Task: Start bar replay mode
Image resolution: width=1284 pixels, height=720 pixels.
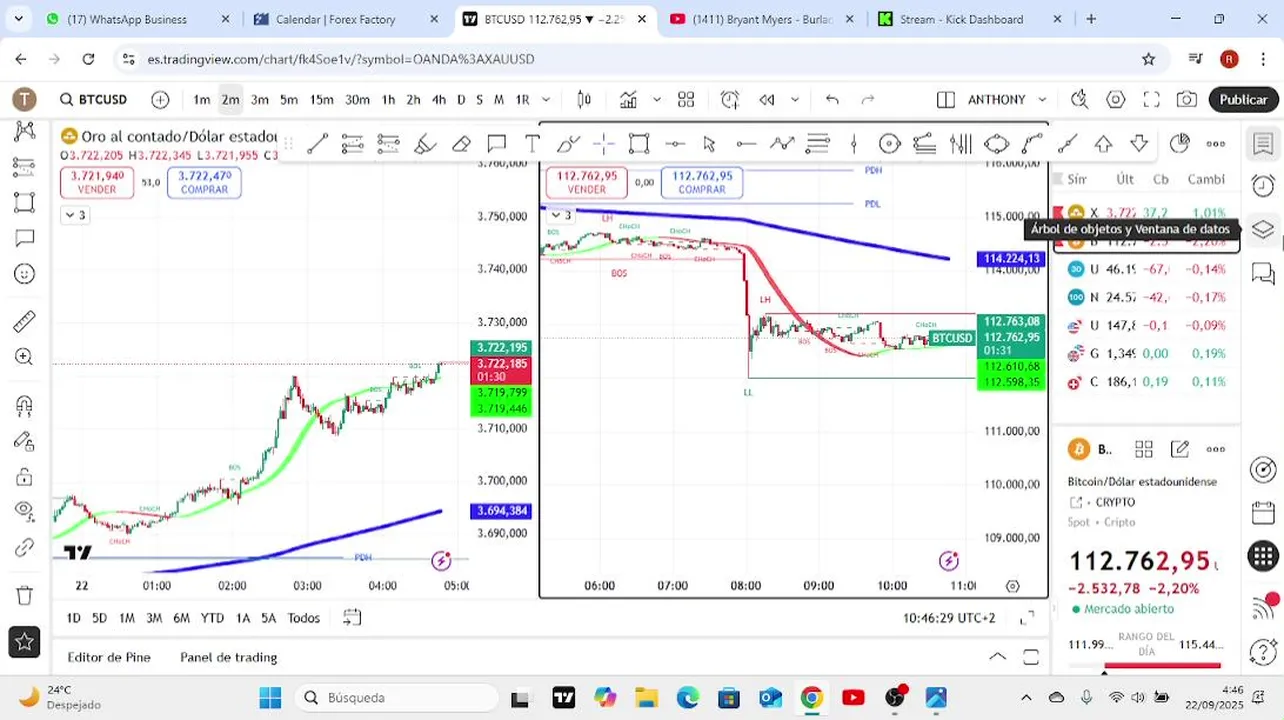Action: point(767,99)
